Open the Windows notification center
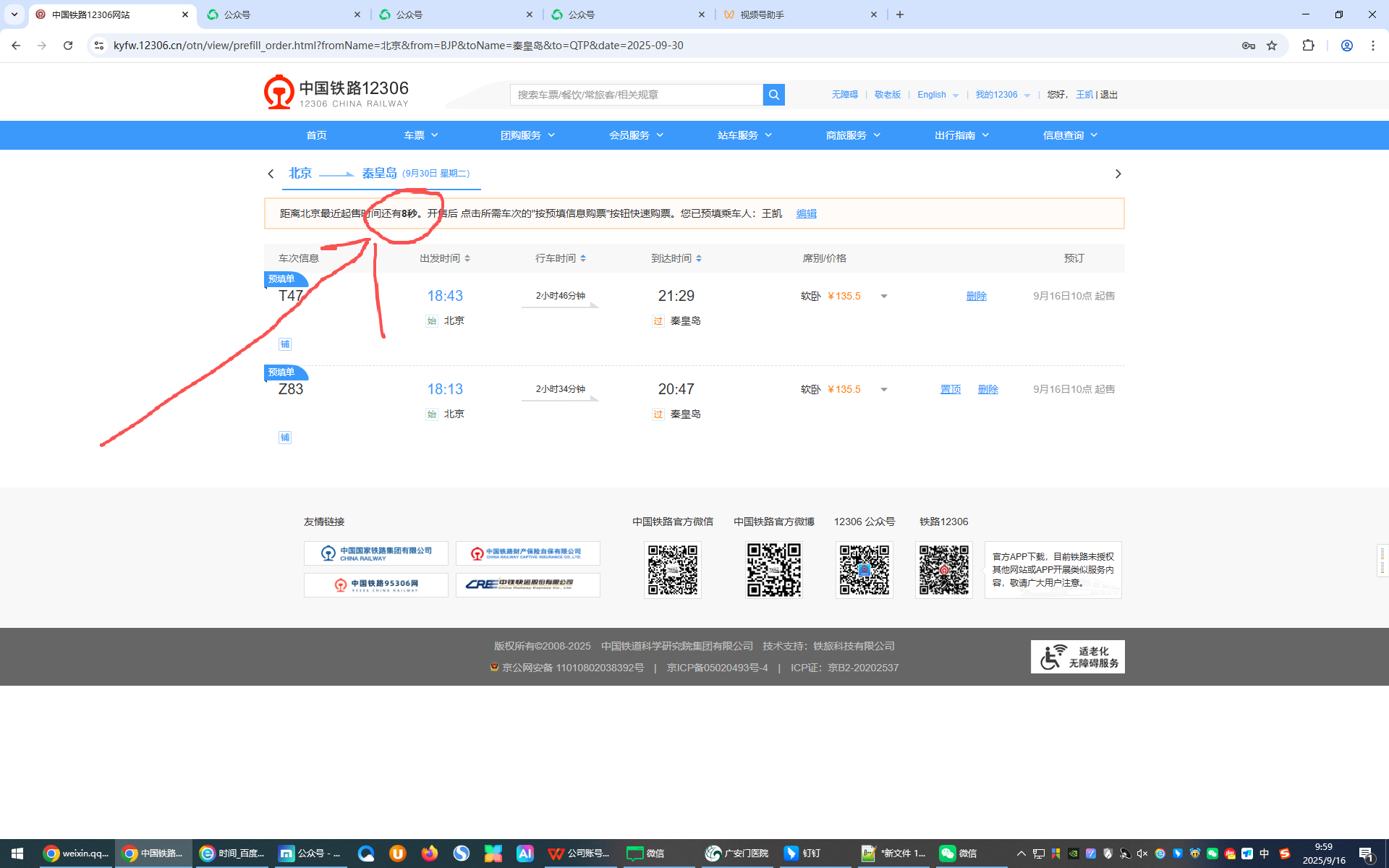The width and height of the screenshot is (1389, 868). (x=1367, y=854)
